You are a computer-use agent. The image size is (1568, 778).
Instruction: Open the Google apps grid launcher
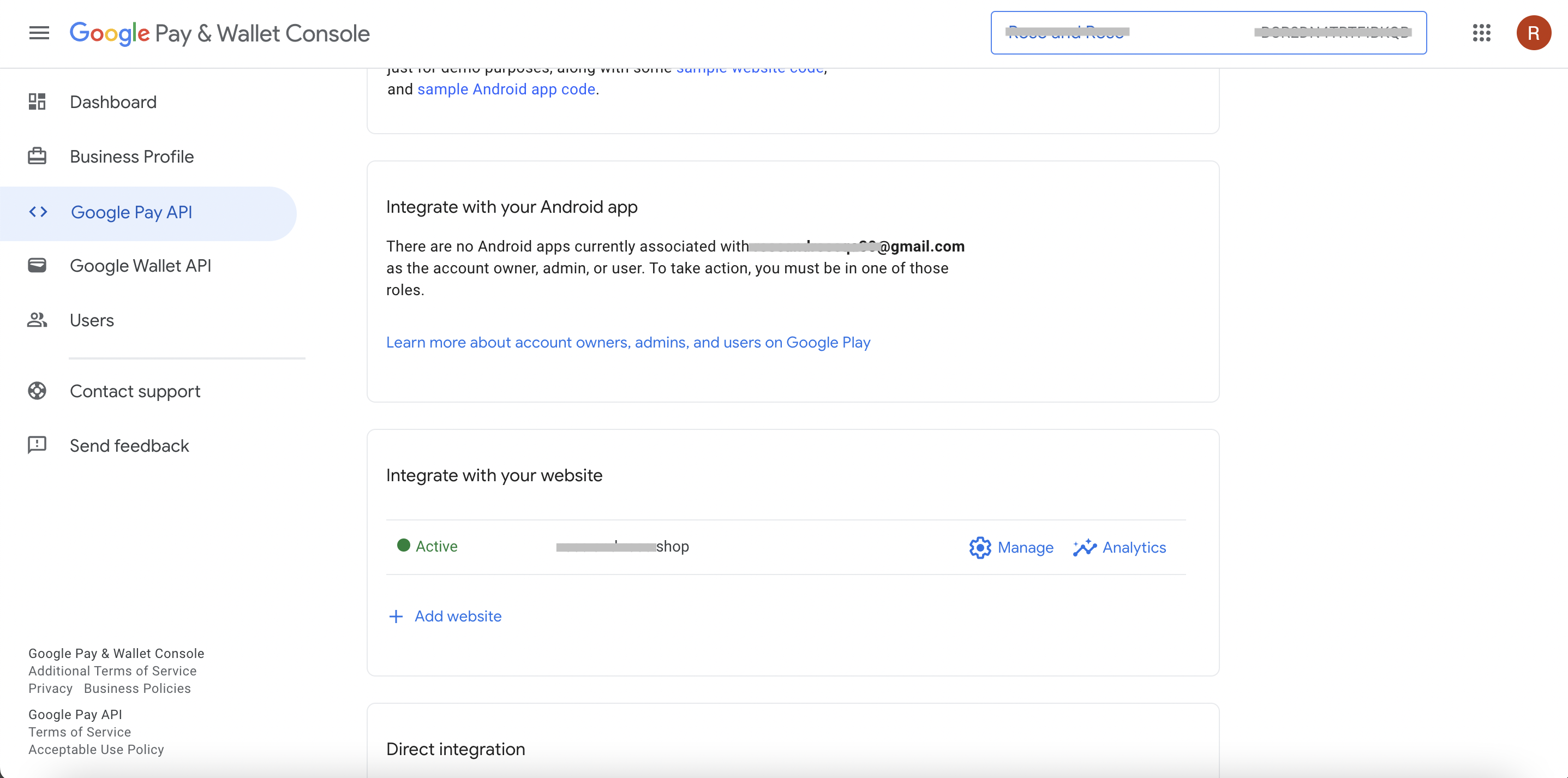(1482, 33)
